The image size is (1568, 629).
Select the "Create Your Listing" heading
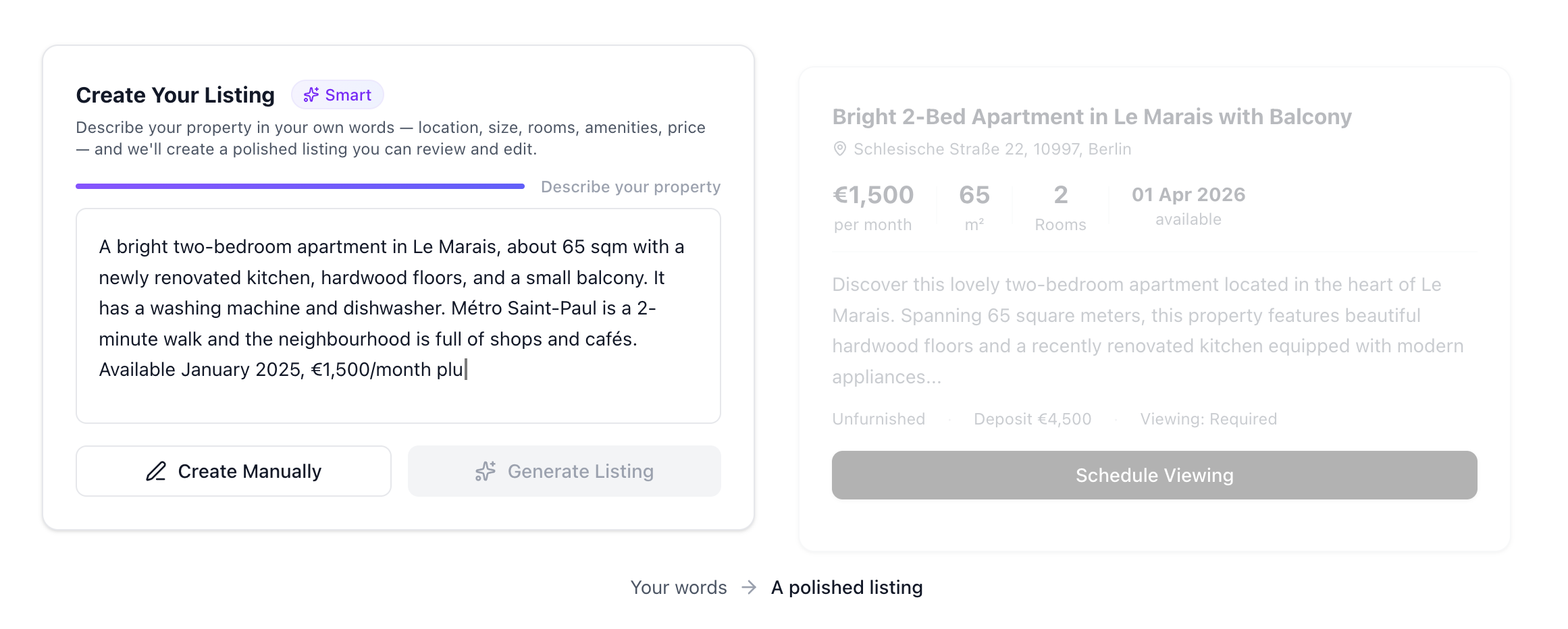click(175, 95)
